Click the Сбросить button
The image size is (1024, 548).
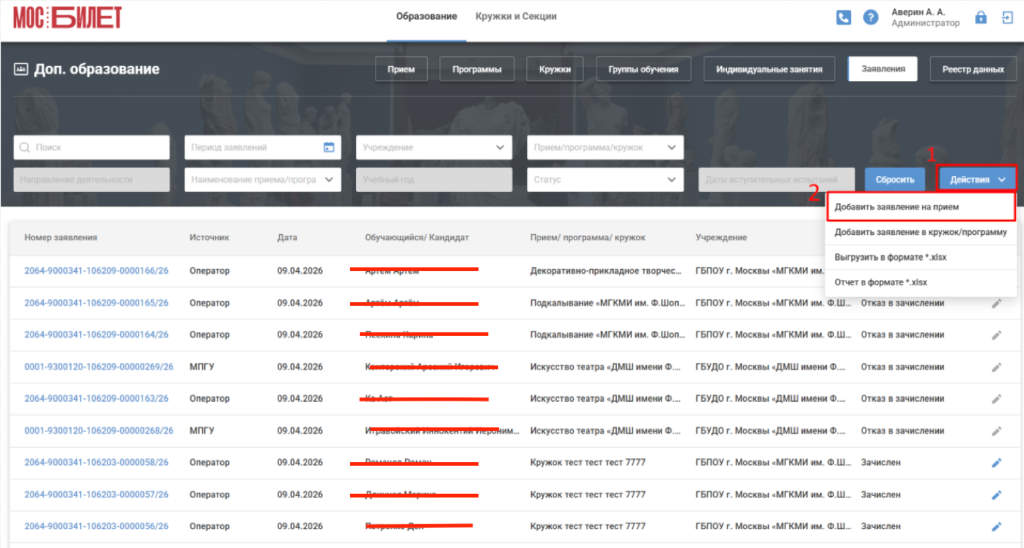pyautogui.click(x=895, y=180)
